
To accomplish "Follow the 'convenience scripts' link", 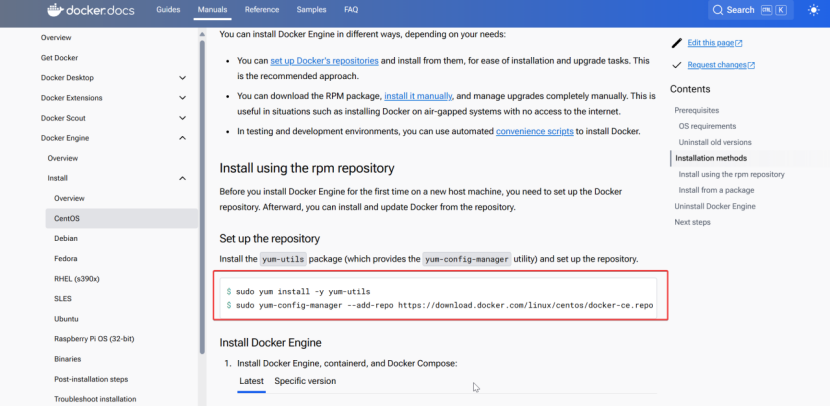I will point(535,131).
